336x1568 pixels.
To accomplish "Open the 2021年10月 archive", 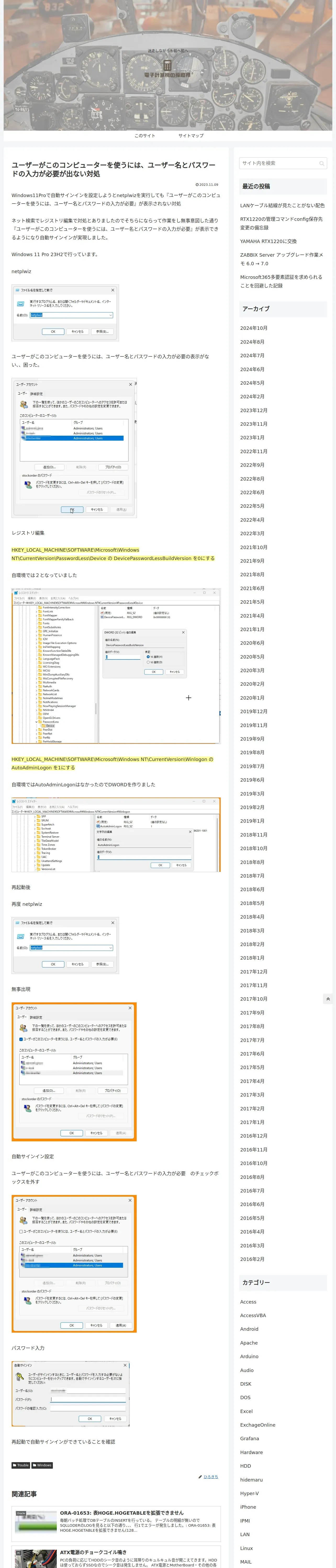I will 254,547.
